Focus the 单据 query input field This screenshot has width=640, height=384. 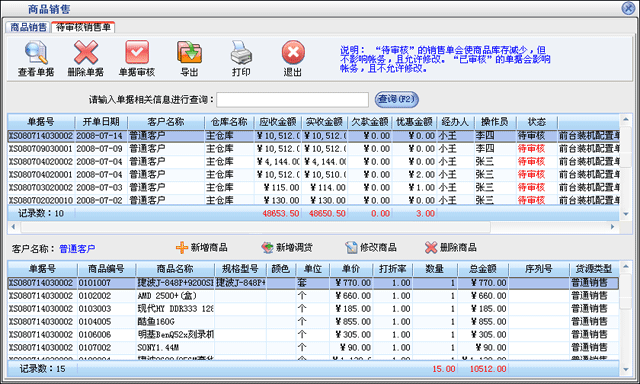click(x=292, y=100)
